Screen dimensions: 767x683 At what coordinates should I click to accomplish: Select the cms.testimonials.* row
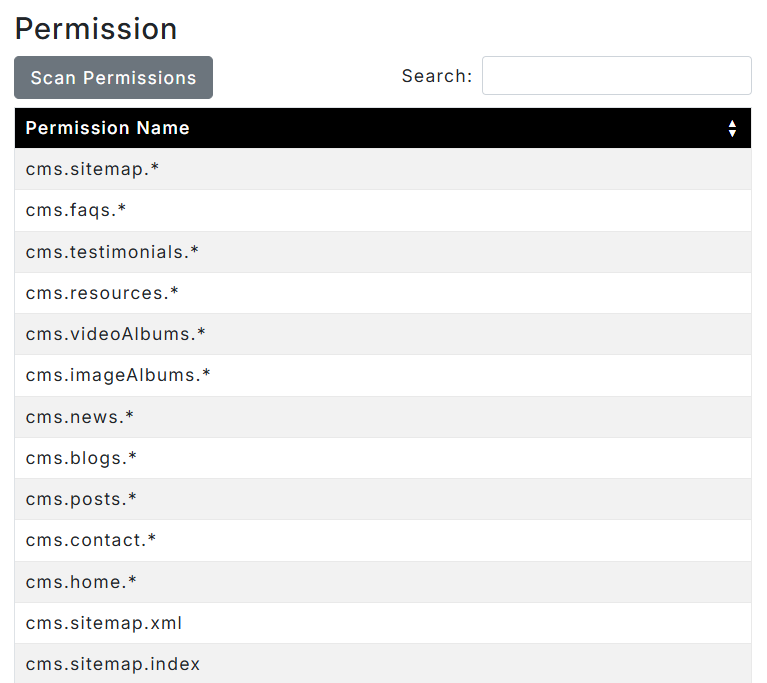pyautogui.click(x=383, y=252)
